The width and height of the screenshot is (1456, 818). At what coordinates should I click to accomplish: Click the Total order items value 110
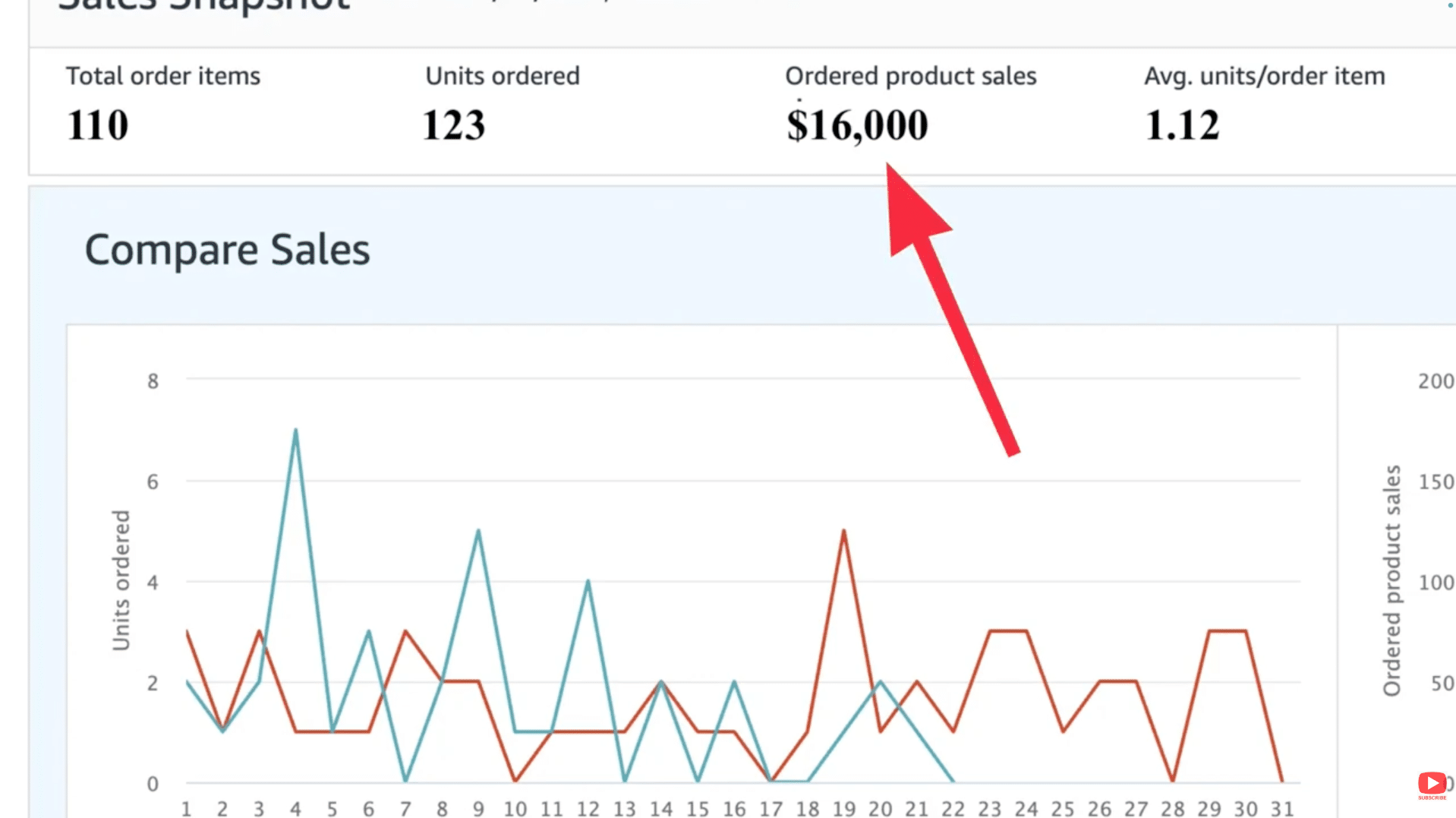pyautogui.click(x=96, y=125)
